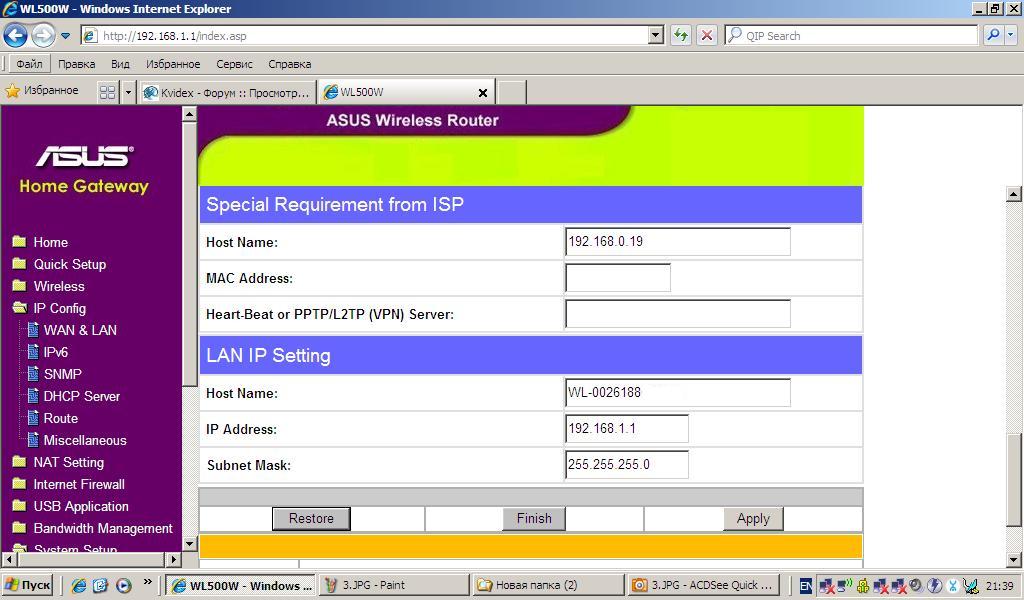
Task: Open the Wireless folder
Action: (48, 286)
